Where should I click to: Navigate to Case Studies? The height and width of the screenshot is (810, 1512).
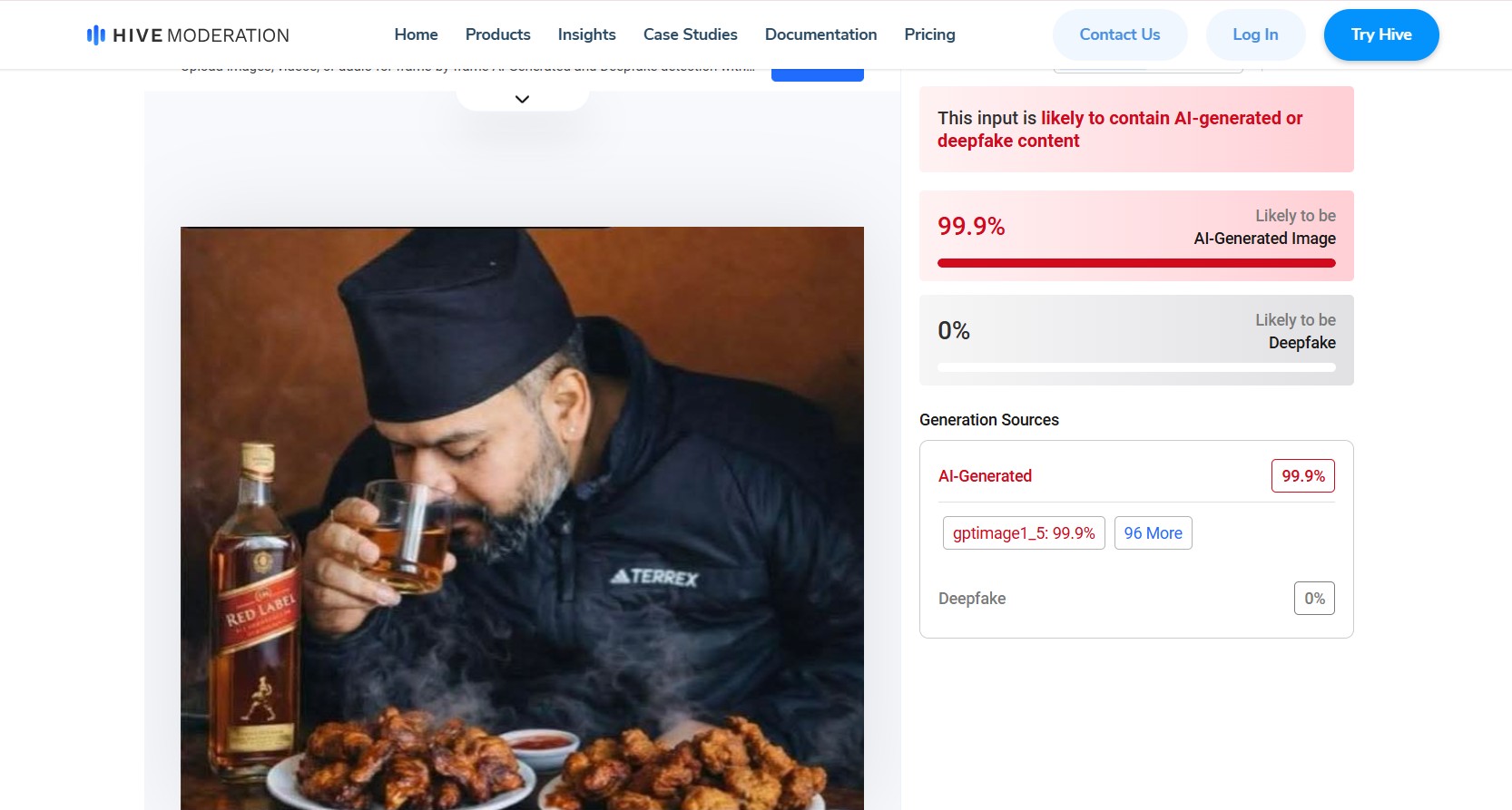[x=690, y=34]
